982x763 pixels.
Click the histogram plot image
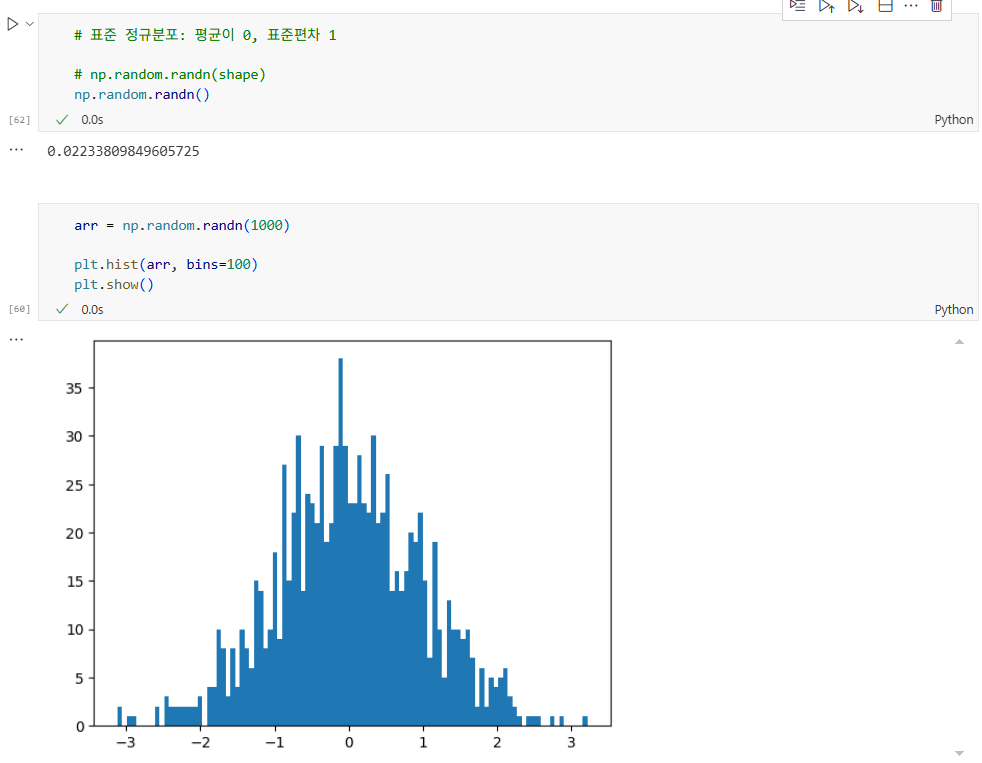pos(338,544)
